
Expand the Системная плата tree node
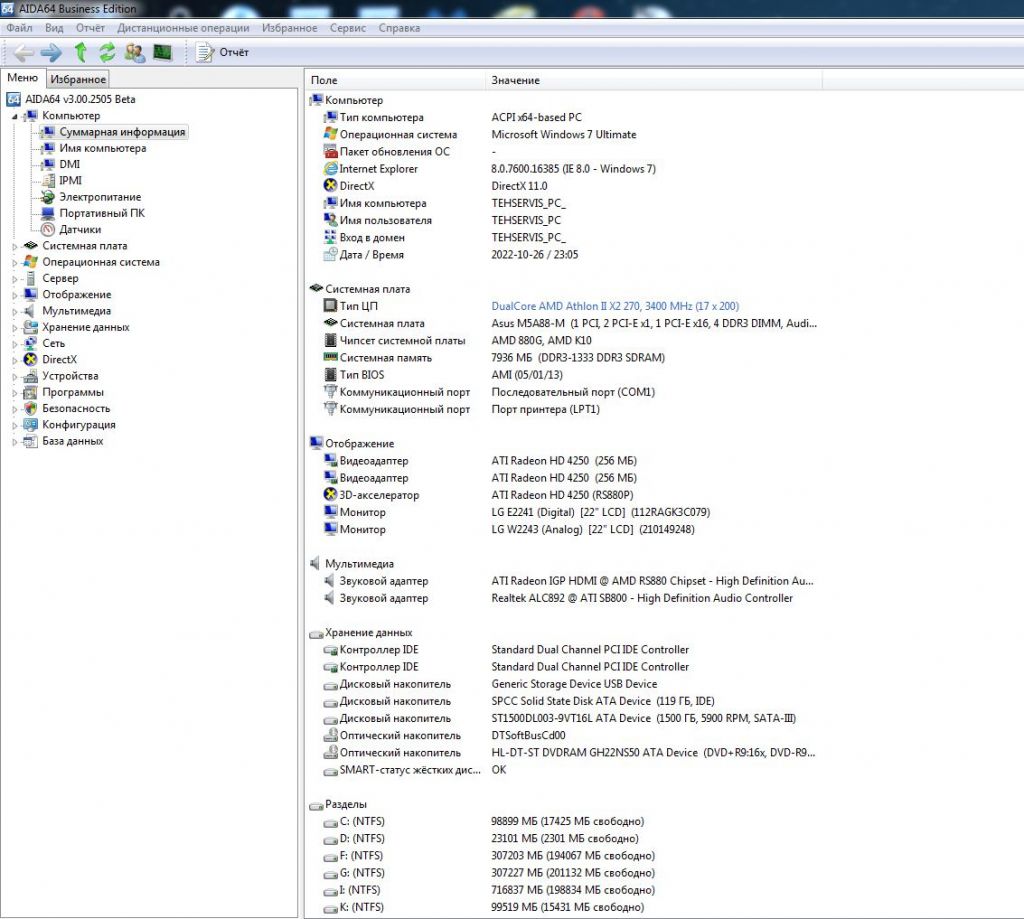pos(14,246)
